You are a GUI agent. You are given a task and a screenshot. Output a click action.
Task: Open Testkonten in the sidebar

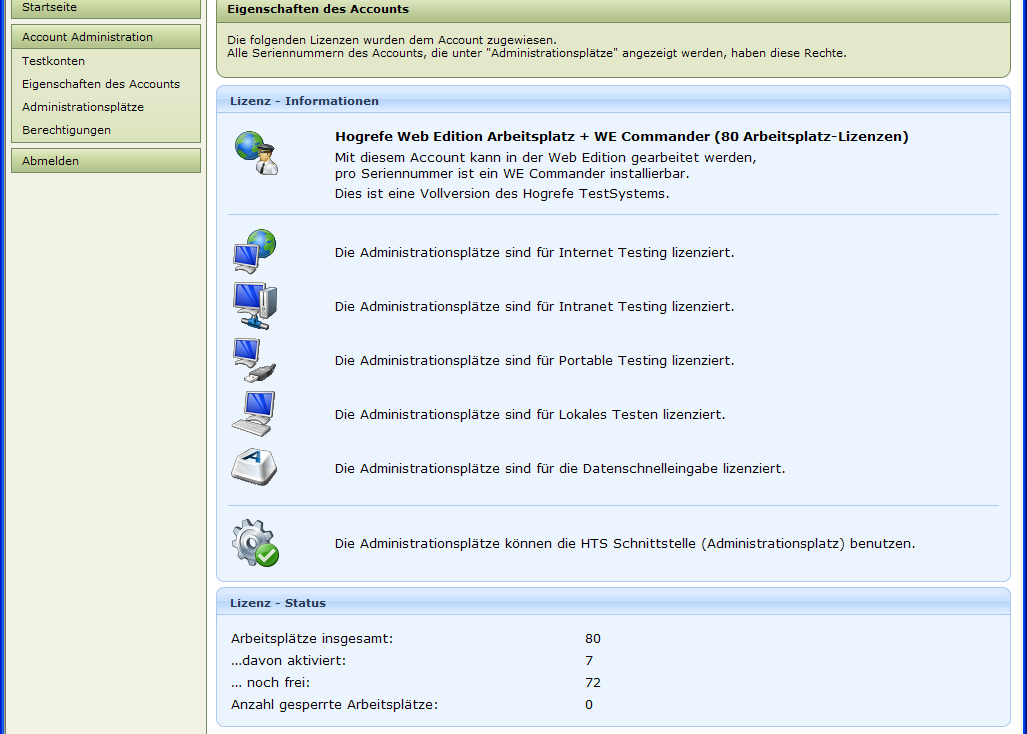click(53, 61)
